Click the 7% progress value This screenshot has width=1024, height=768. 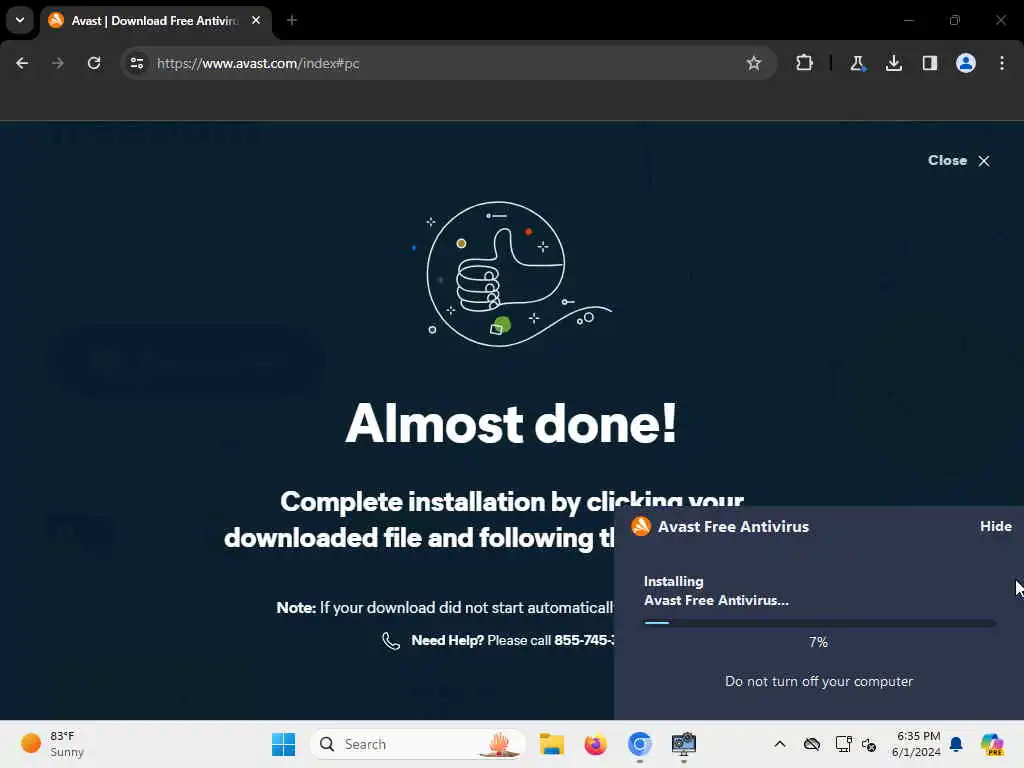(x=818, y=642)
